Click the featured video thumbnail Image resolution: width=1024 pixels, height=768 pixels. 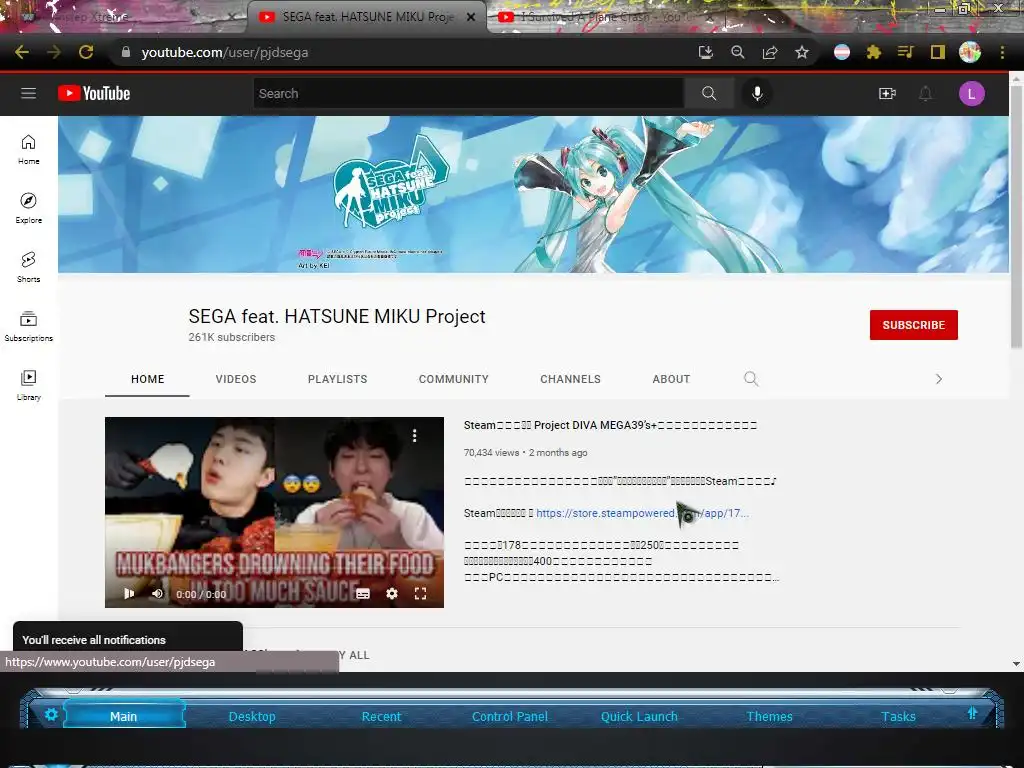coord(274,512)
